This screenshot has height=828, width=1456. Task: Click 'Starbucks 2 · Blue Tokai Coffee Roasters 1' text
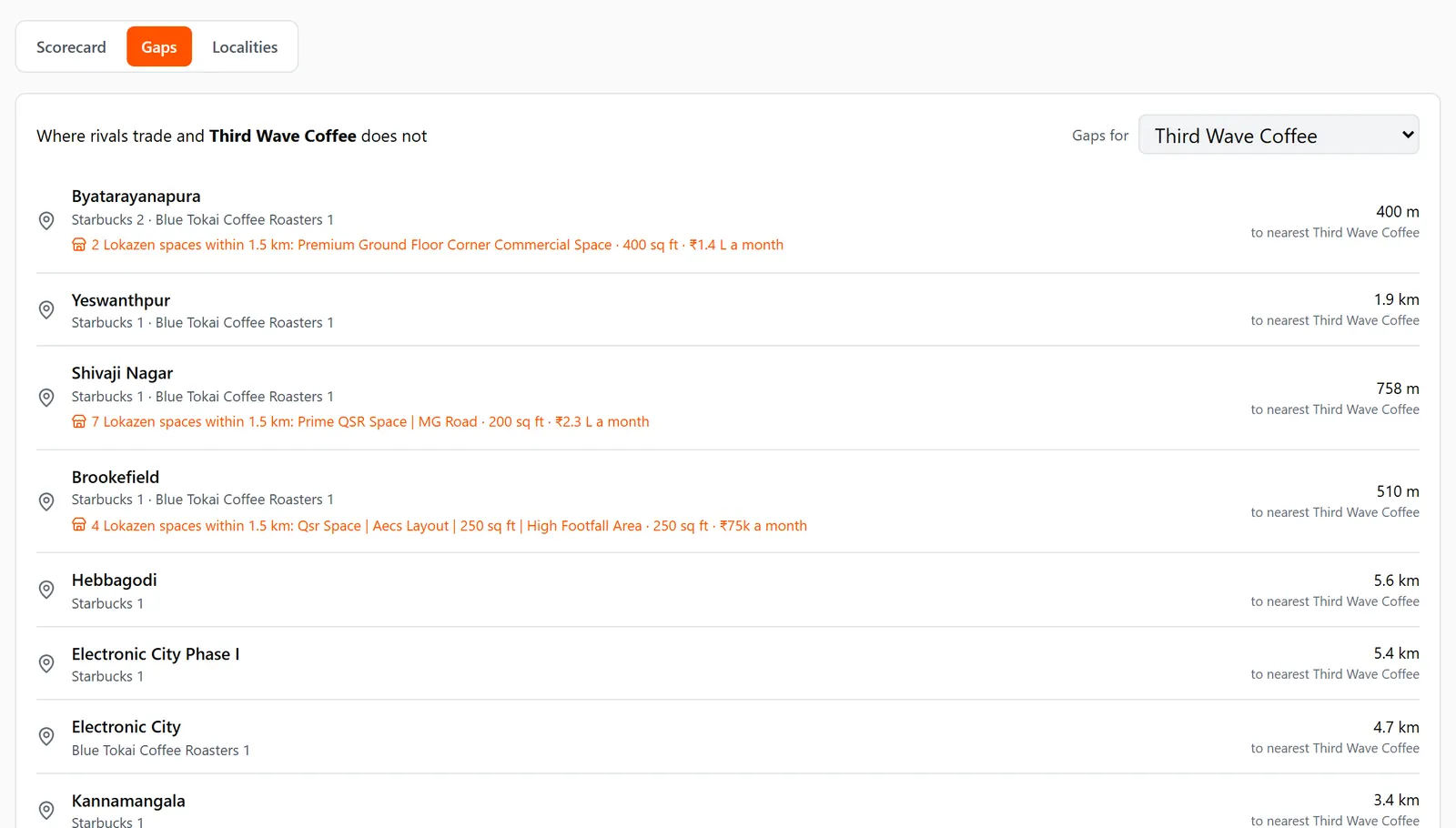click(x=202, y=219)
